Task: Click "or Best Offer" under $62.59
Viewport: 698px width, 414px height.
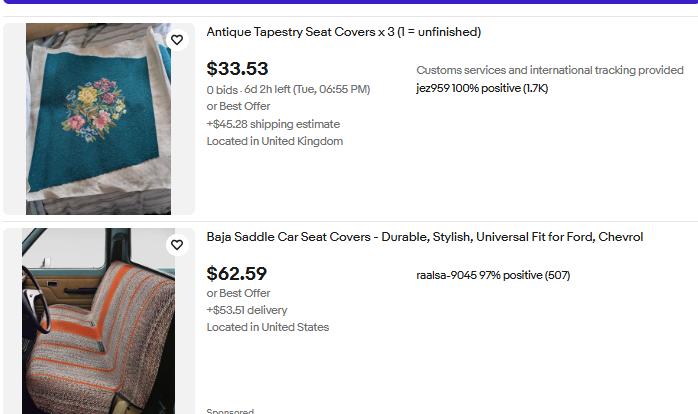Action: click(239, 293)
